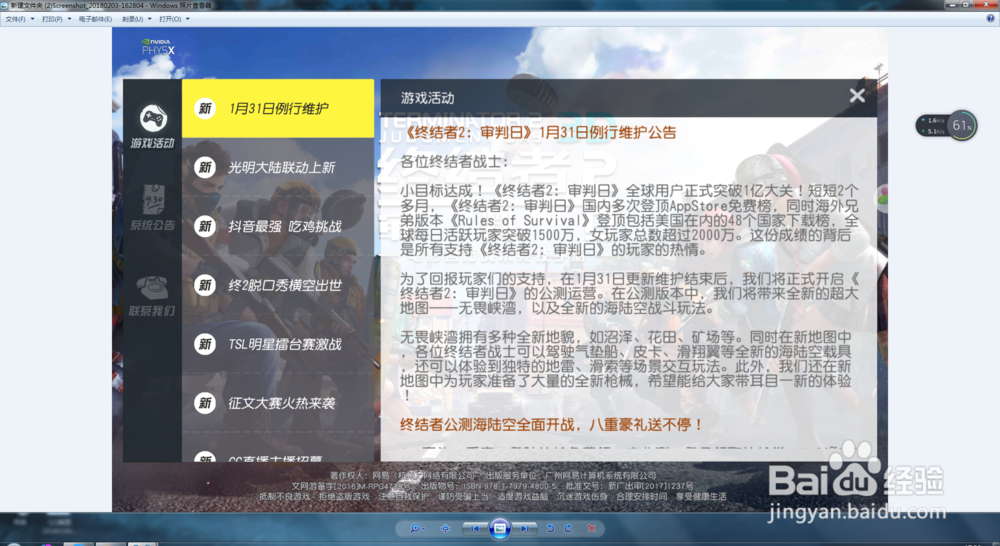
Task: Open the 刻录(U) menu
Action: pyautogui.click(x=136, y=19)
